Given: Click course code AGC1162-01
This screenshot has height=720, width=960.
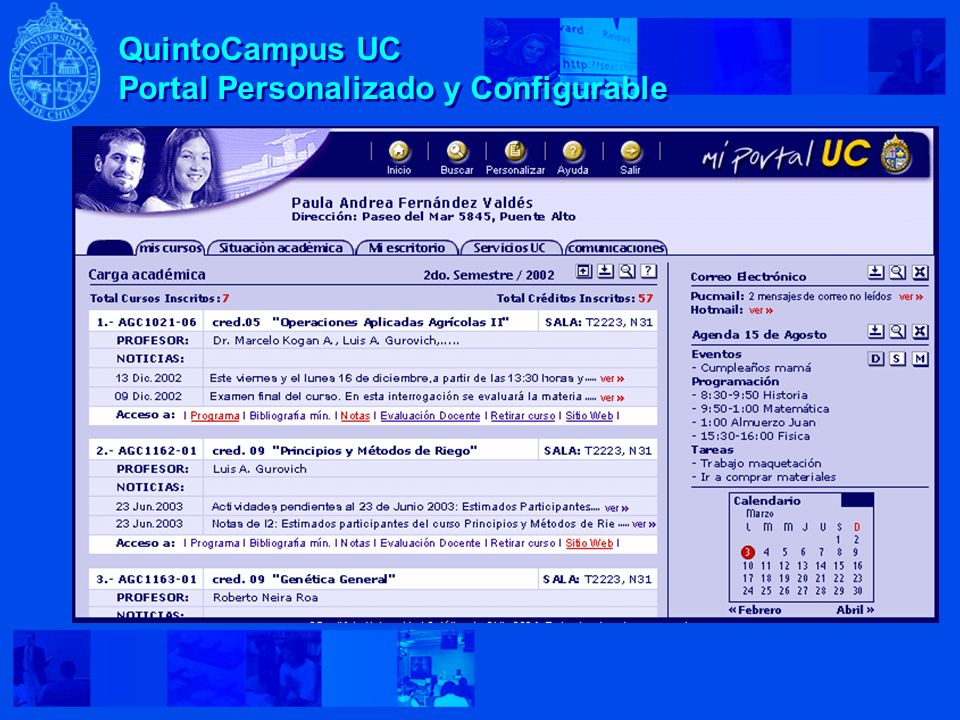Looking at the screenshot, I should (157, 451).
